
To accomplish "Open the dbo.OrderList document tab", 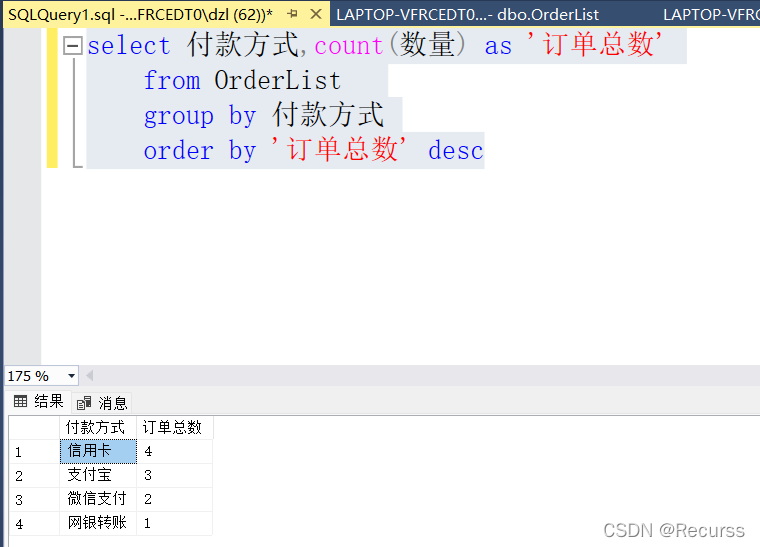I will tap(467, 15).
